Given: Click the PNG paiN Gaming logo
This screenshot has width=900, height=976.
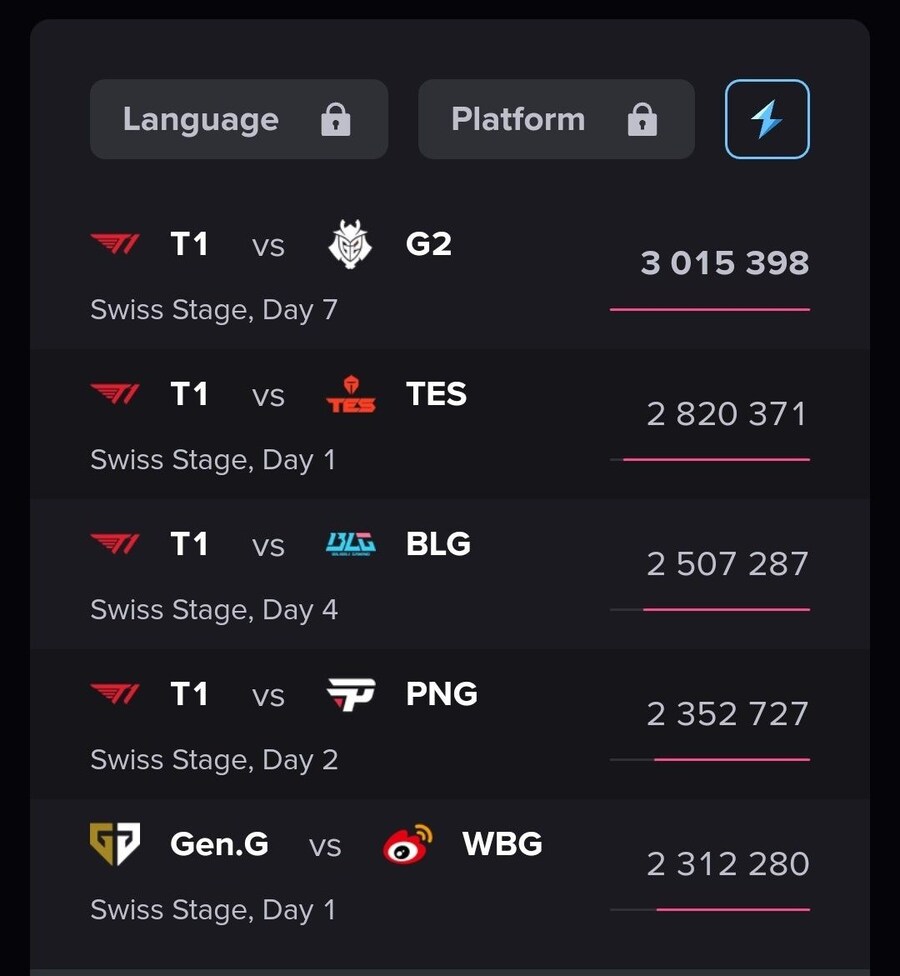Looking at the screenshot, I should coord(351,694).
